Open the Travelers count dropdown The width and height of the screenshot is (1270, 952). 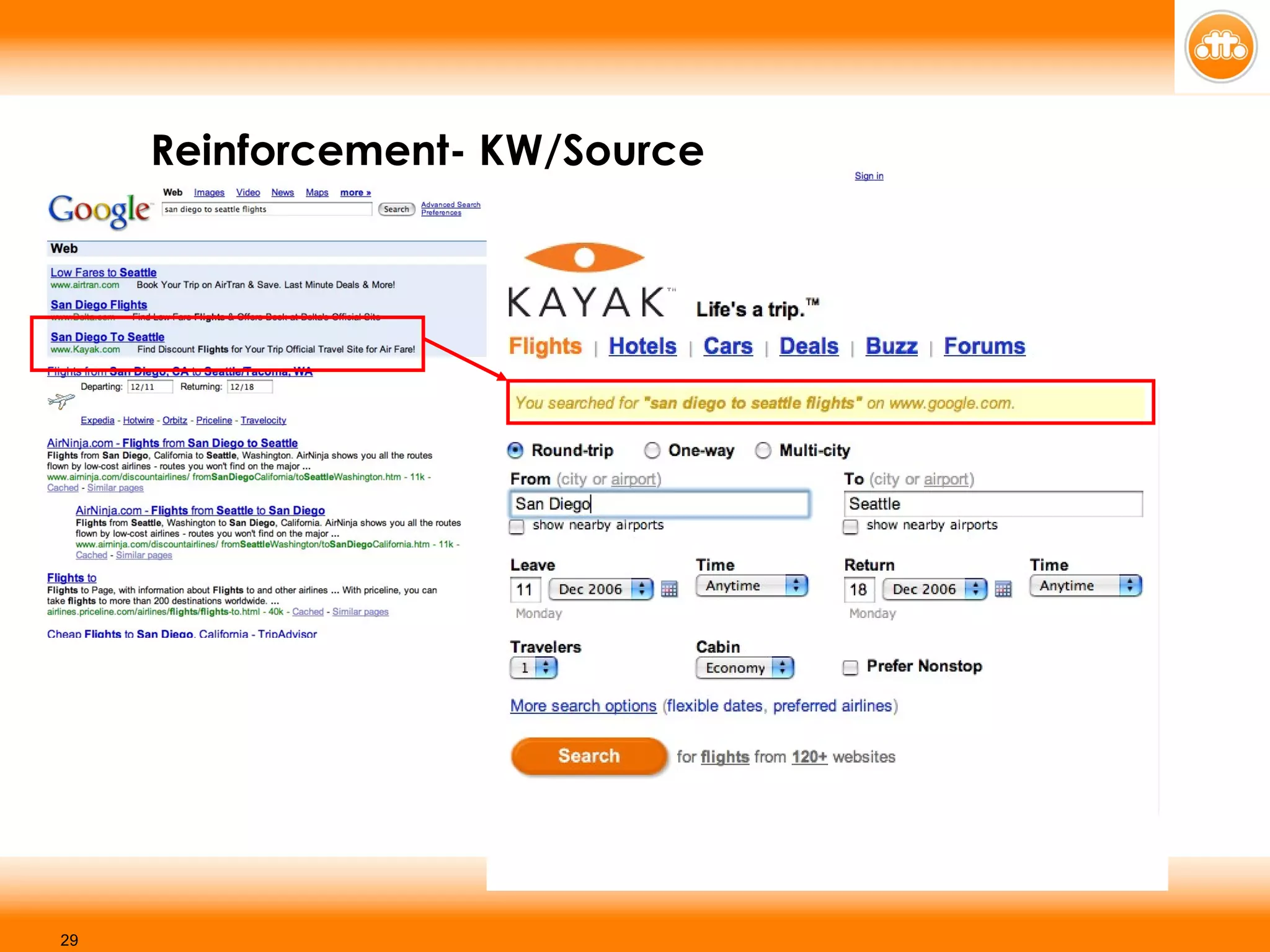pyautogui.click(x=533, y=668)
